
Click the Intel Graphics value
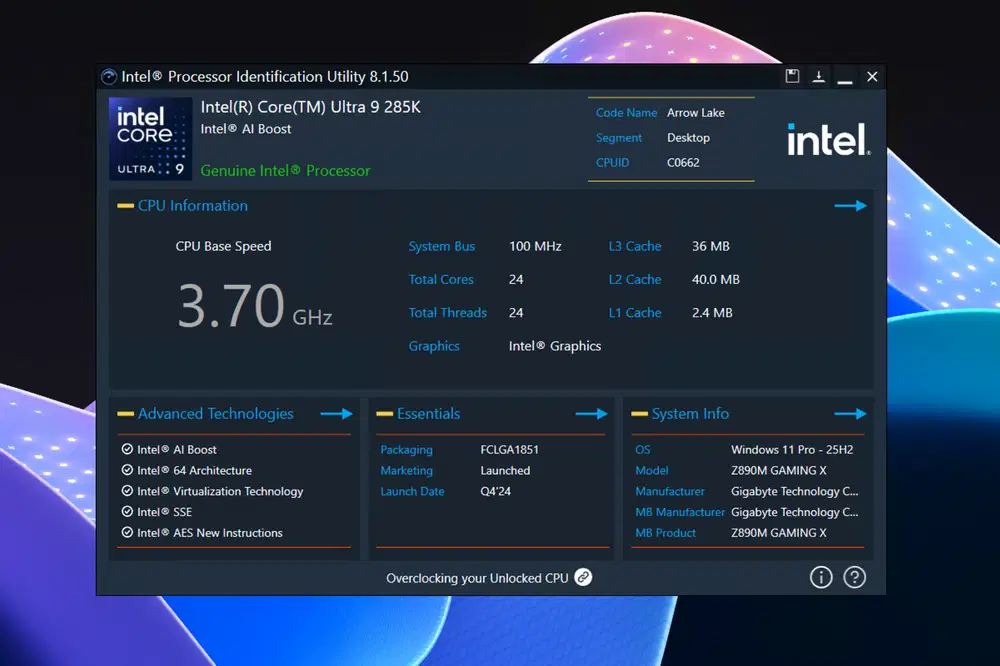(555, 346)
